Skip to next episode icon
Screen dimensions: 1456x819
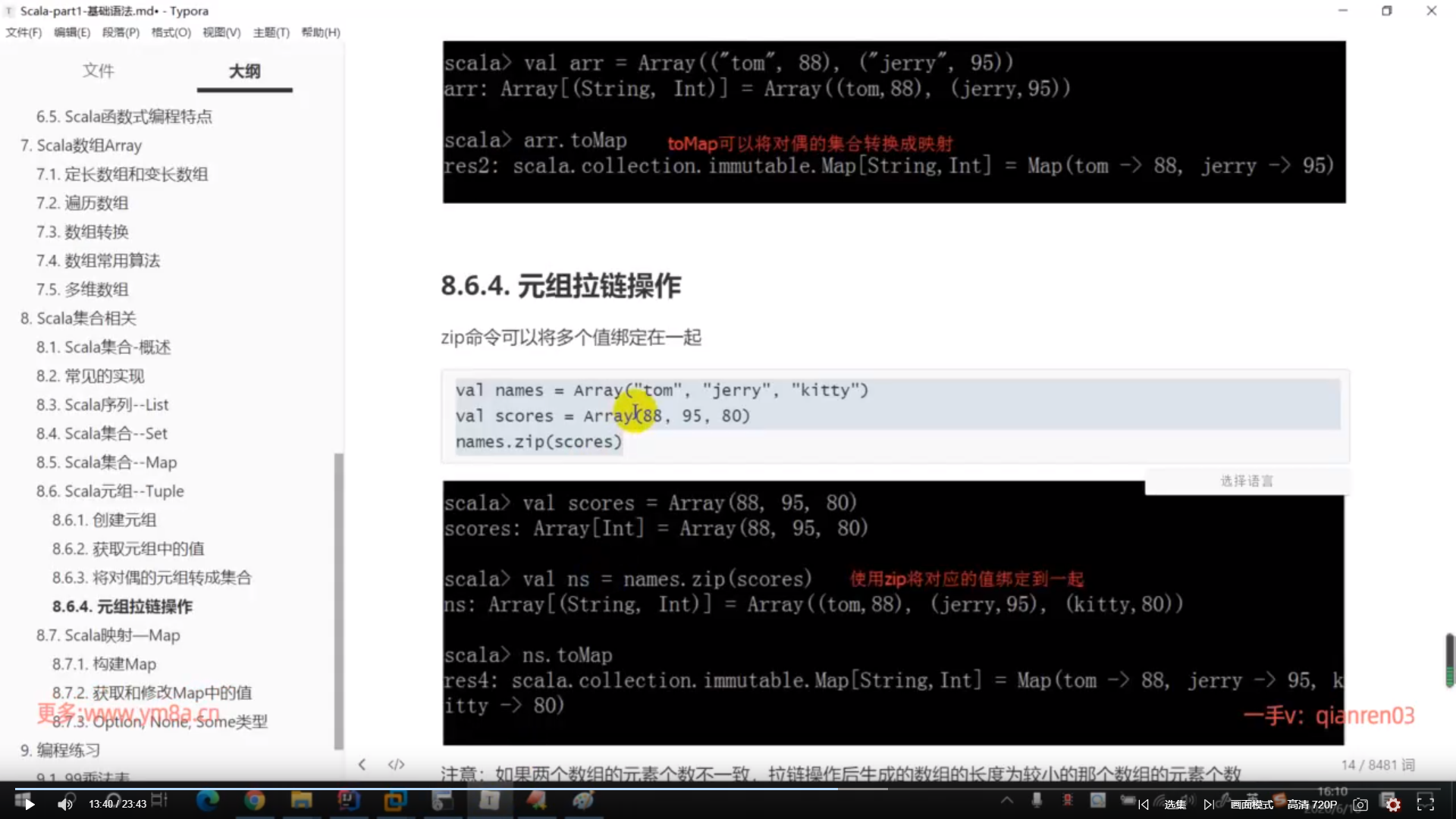pos(1208,805)
